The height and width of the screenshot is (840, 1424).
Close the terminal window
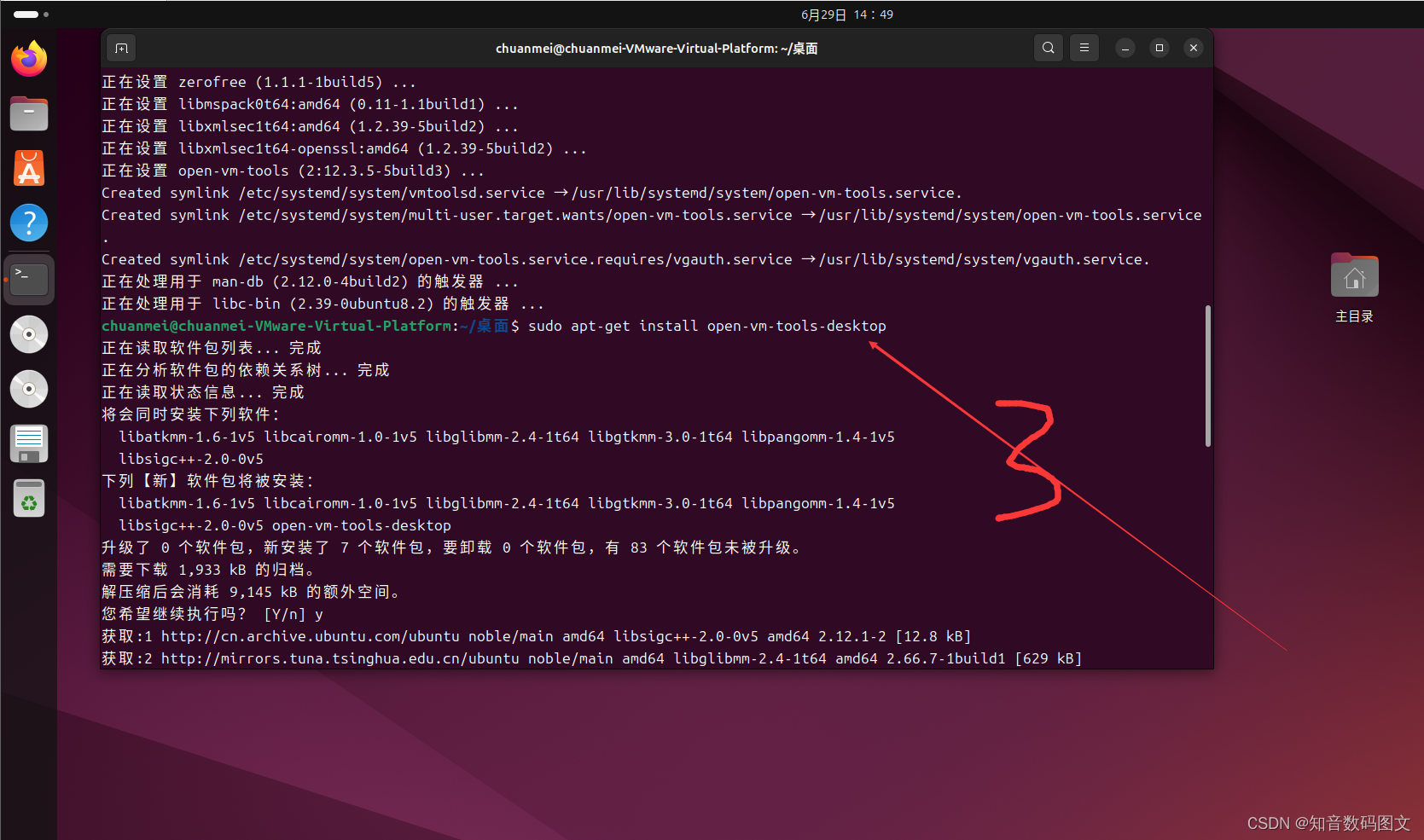click(x=1194, y=49)
